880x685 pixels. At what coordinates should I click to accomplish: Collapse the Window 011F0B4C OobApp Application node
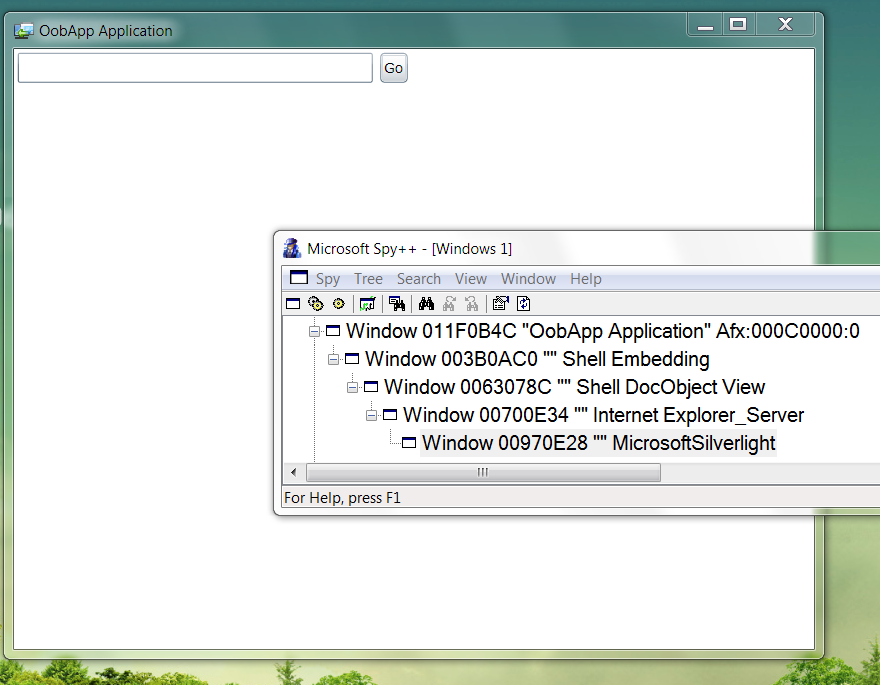coord(314,332)
